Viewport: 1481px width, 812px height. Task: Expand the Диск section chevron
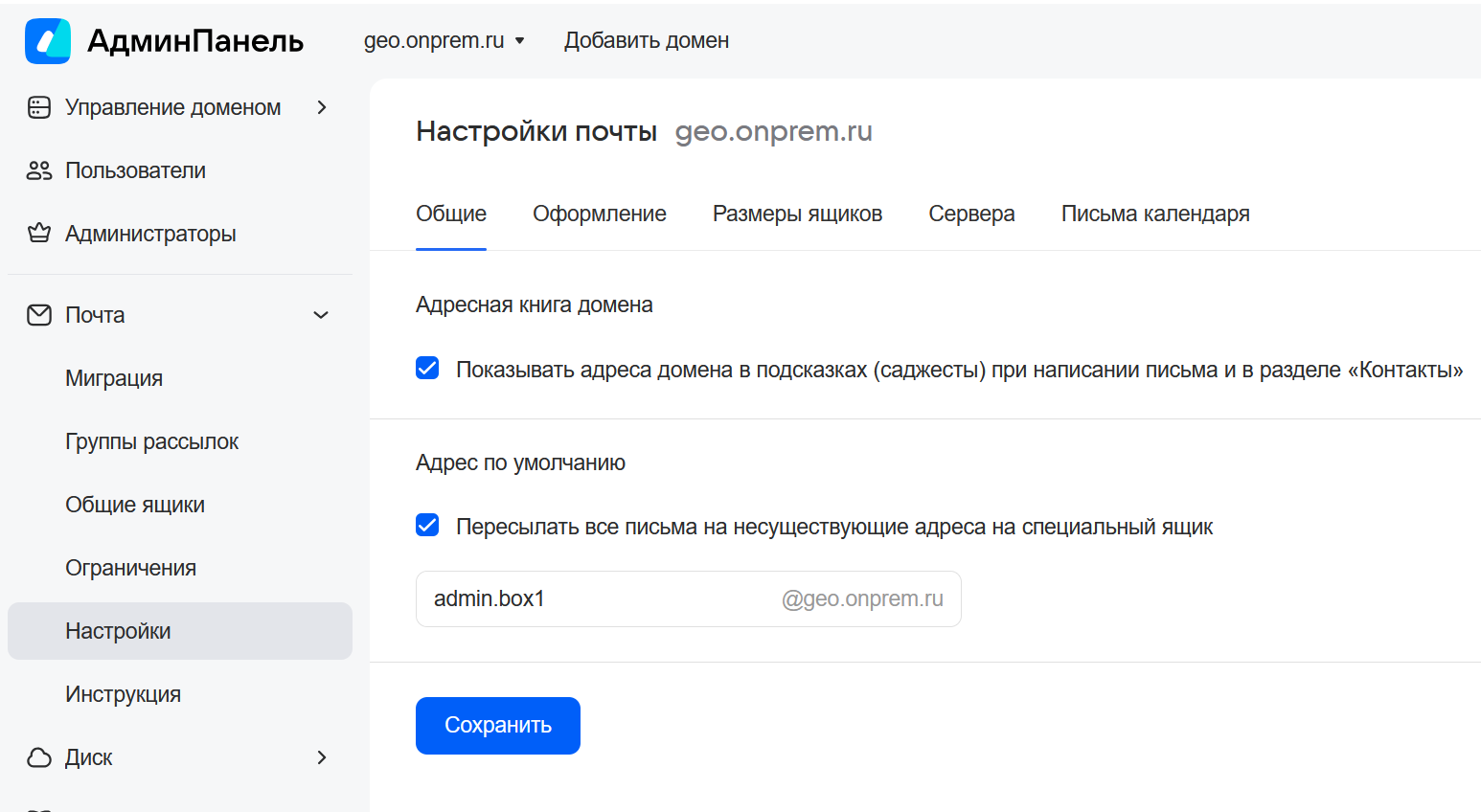322,757
